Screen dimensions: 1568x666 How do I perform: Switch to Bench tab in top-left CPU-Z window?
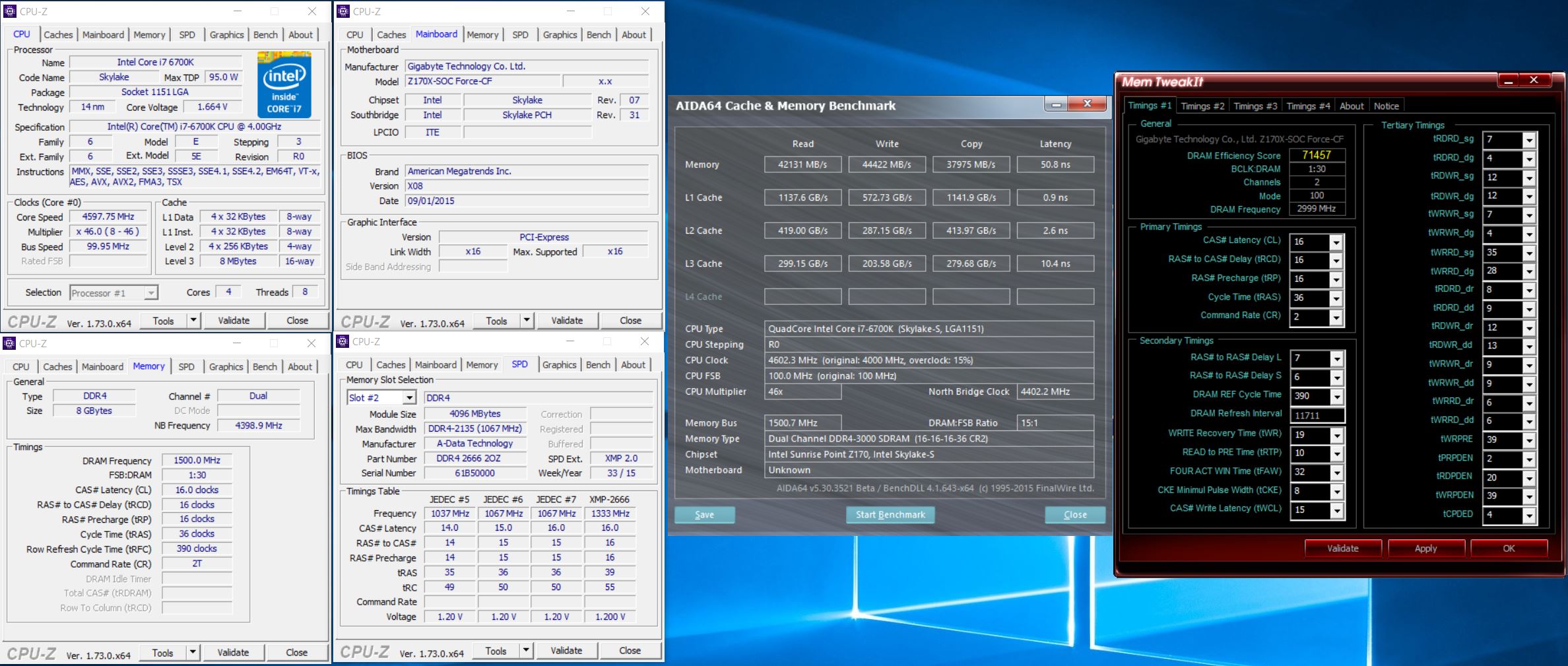(x=265, y=34)
